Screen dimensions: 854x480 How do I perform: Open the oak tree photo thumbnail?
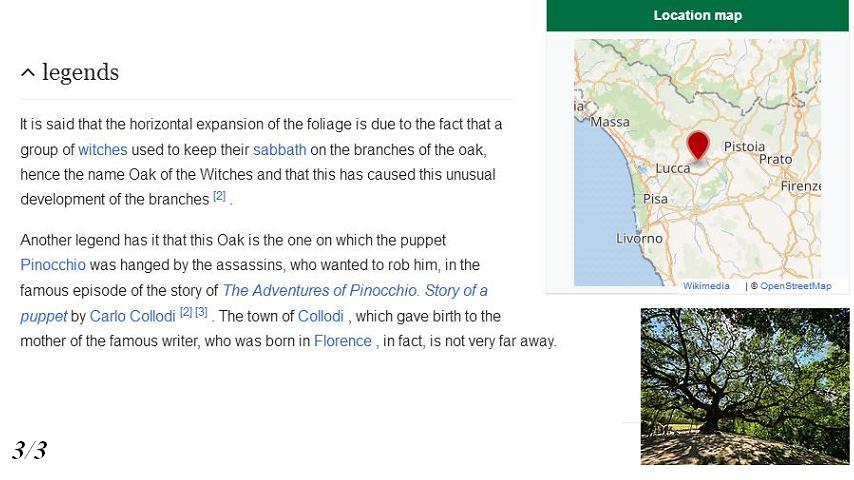pos(745,386)
